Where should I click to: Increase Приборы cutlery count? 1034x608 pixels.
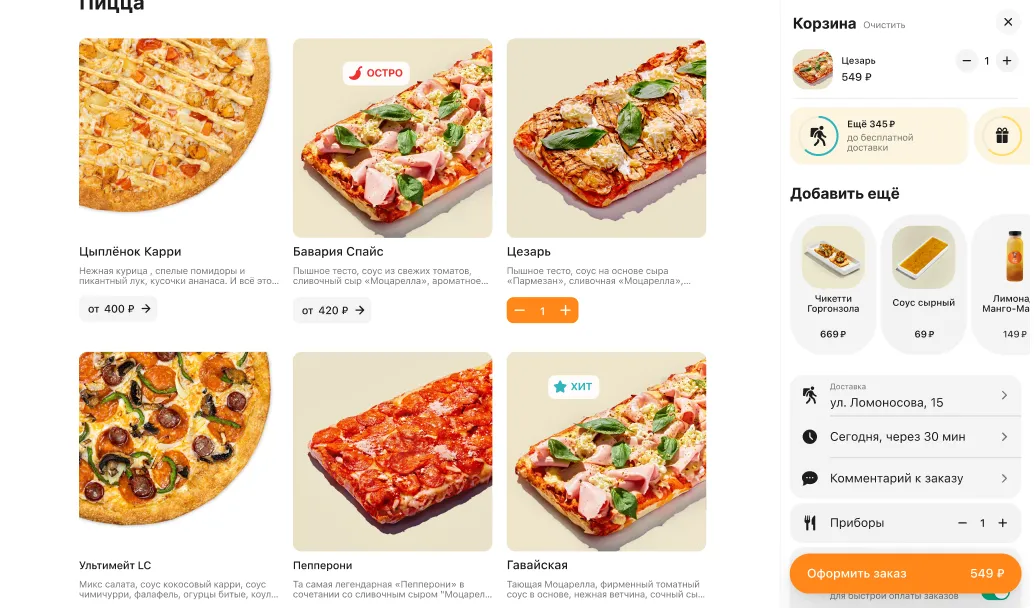1002,523
